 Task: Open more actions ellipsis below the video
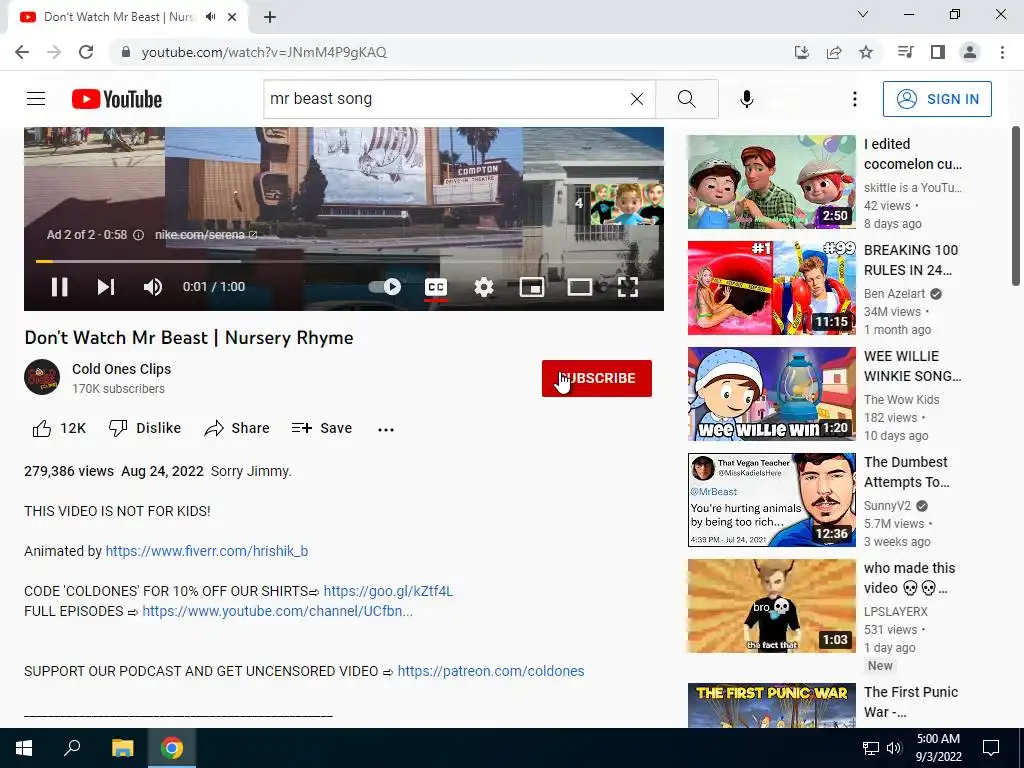pos(386,429)
